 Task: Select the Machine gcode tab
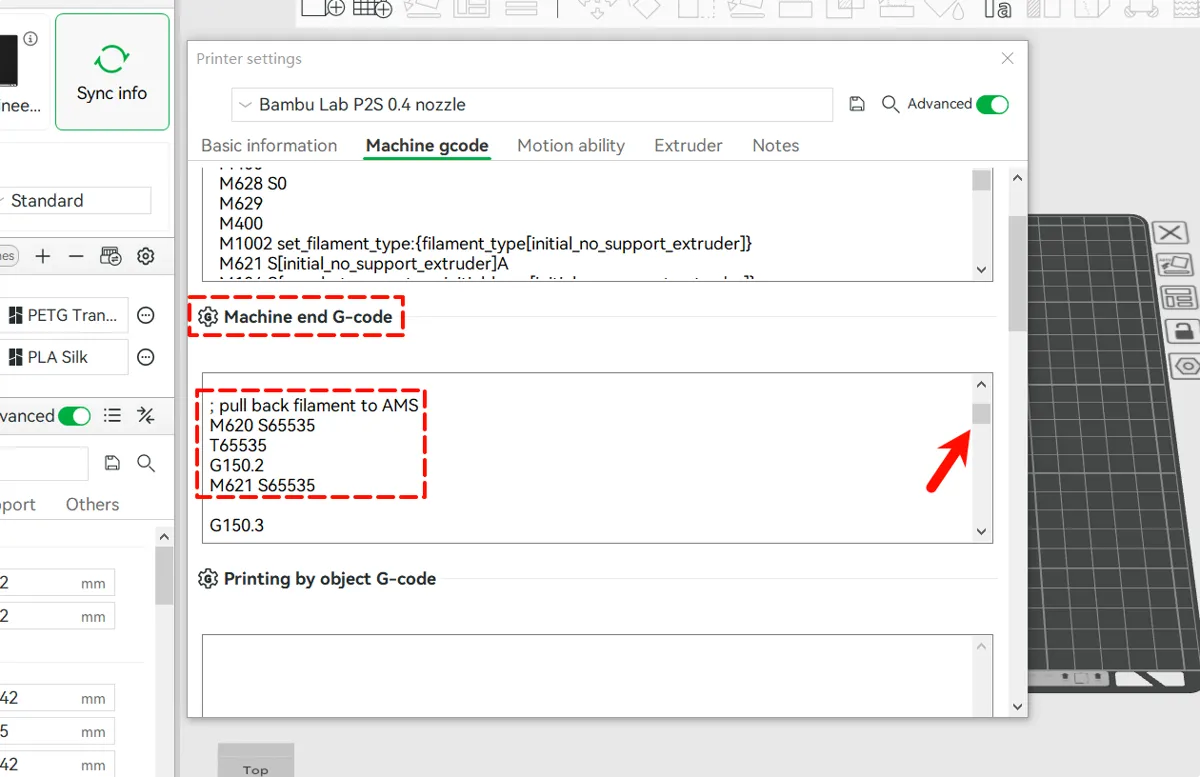click(427, 145)
